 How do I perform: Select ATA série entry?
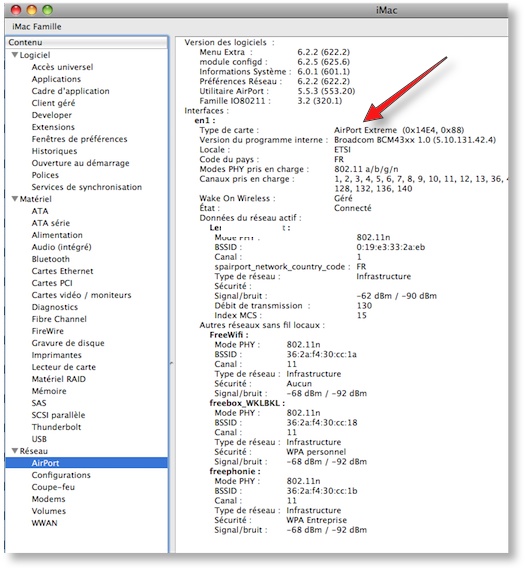(51, 223)
